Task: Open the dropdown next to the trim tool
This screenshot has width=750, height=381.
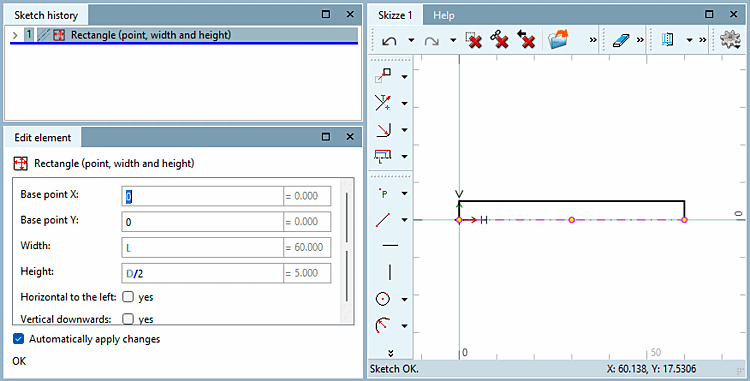Action: click(x=404, y=103)
